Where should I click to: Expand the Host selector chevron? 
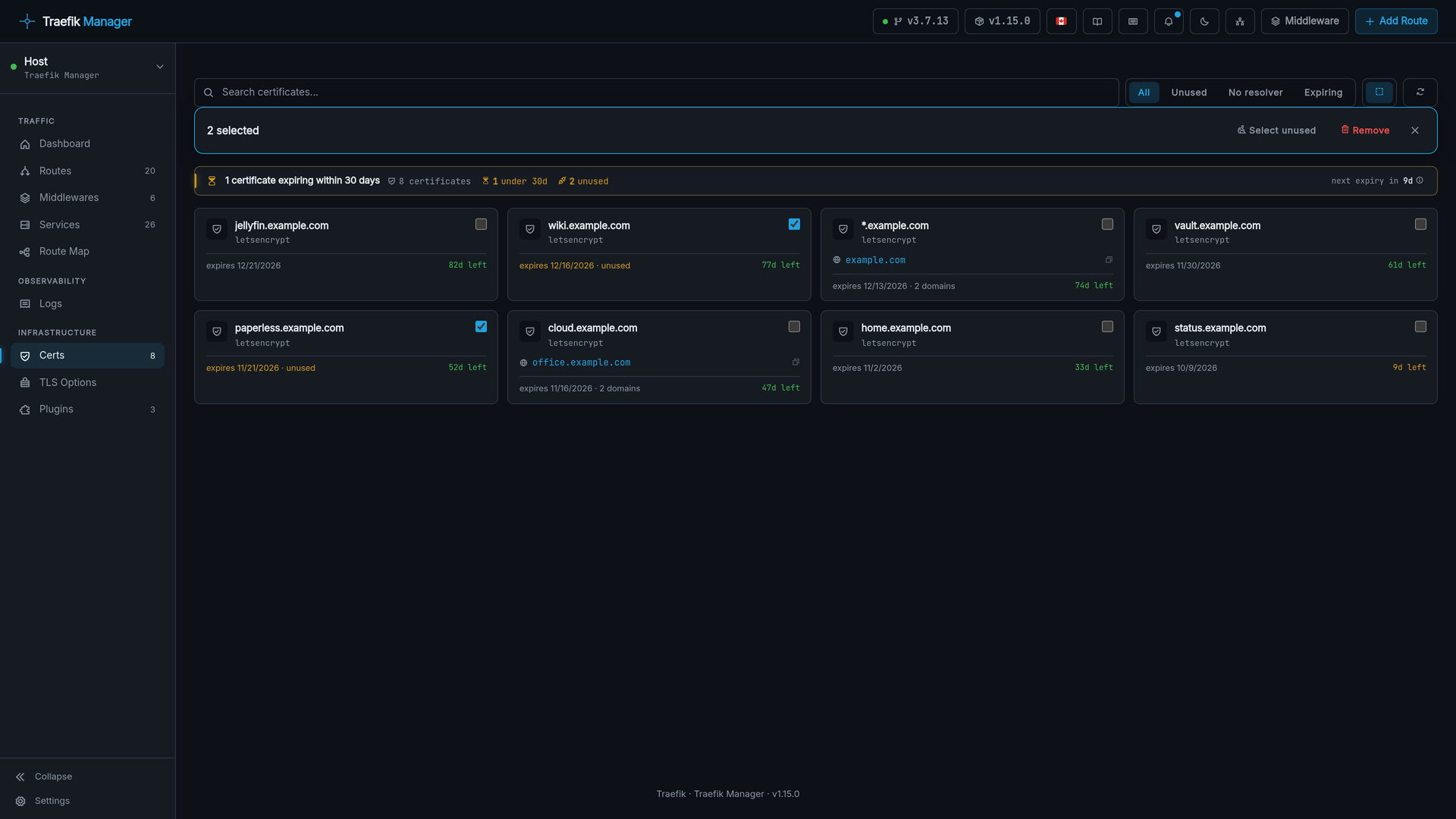pos(160,67)
